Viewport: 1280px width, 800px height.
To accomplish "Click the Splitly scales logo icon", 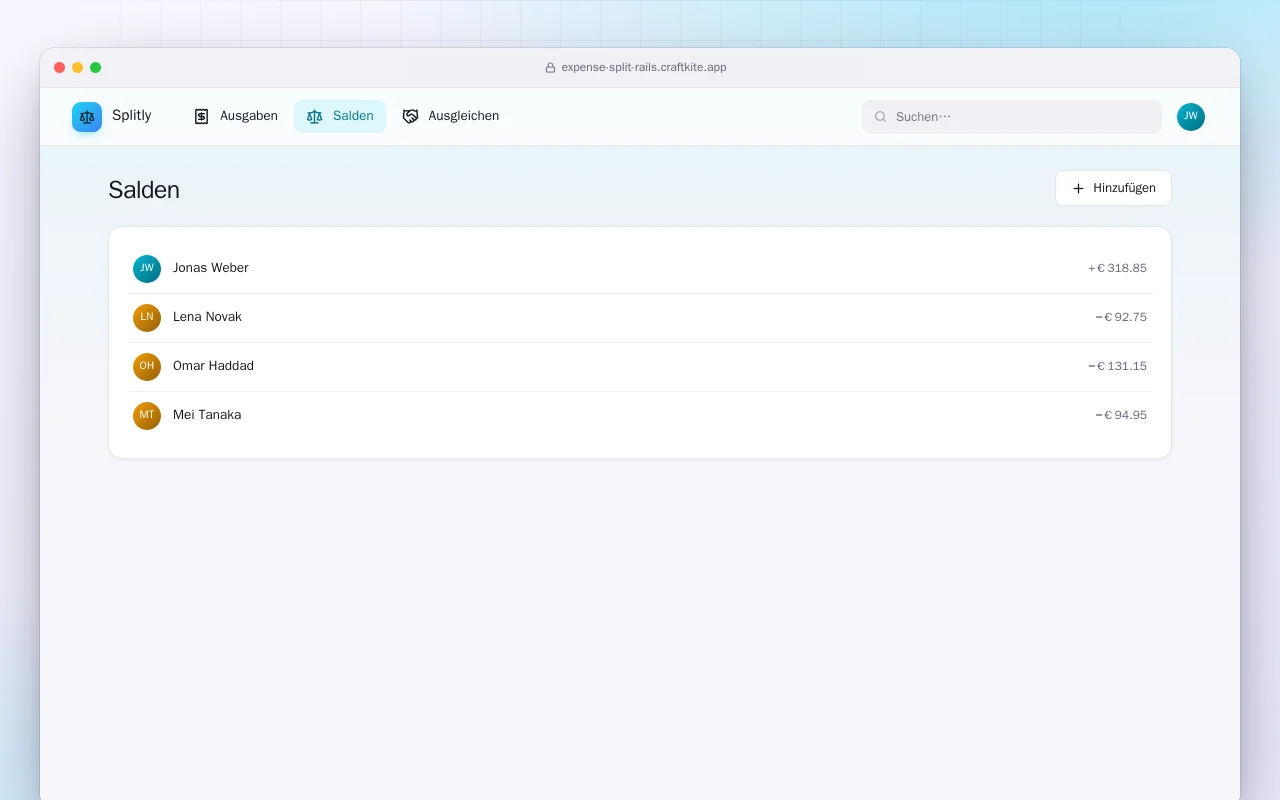I will point(87,117).
